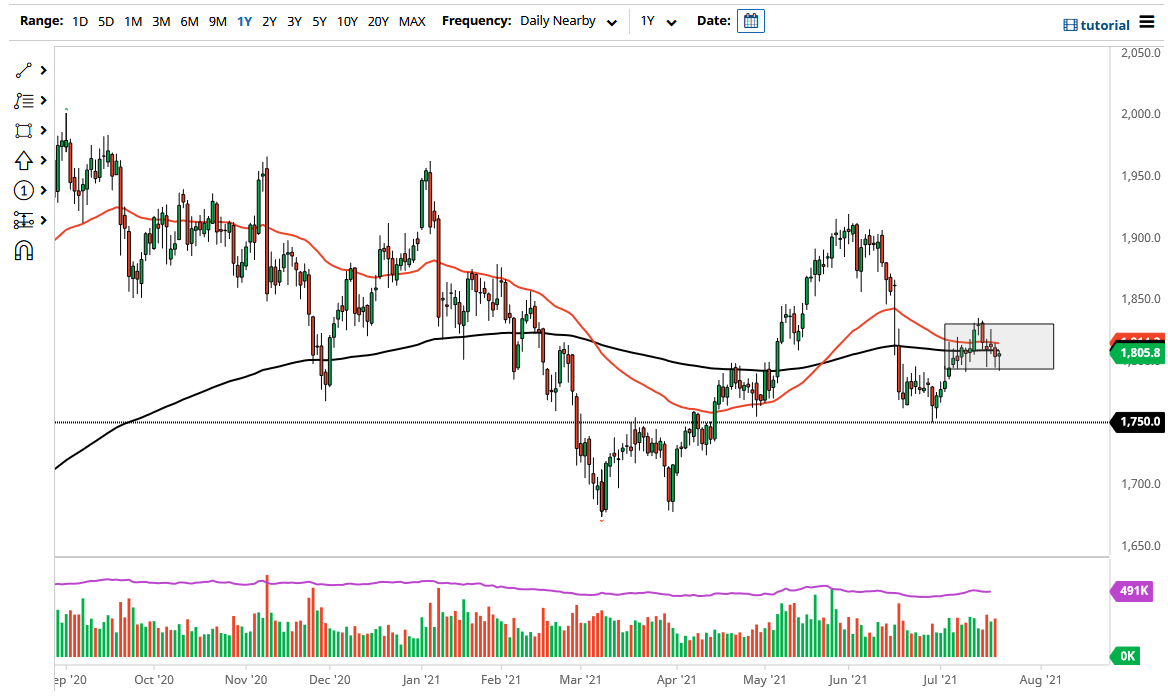Click the Aug '21 date axis label
This screenshot has width=1168, height=697.
(x=1040, y=679)
